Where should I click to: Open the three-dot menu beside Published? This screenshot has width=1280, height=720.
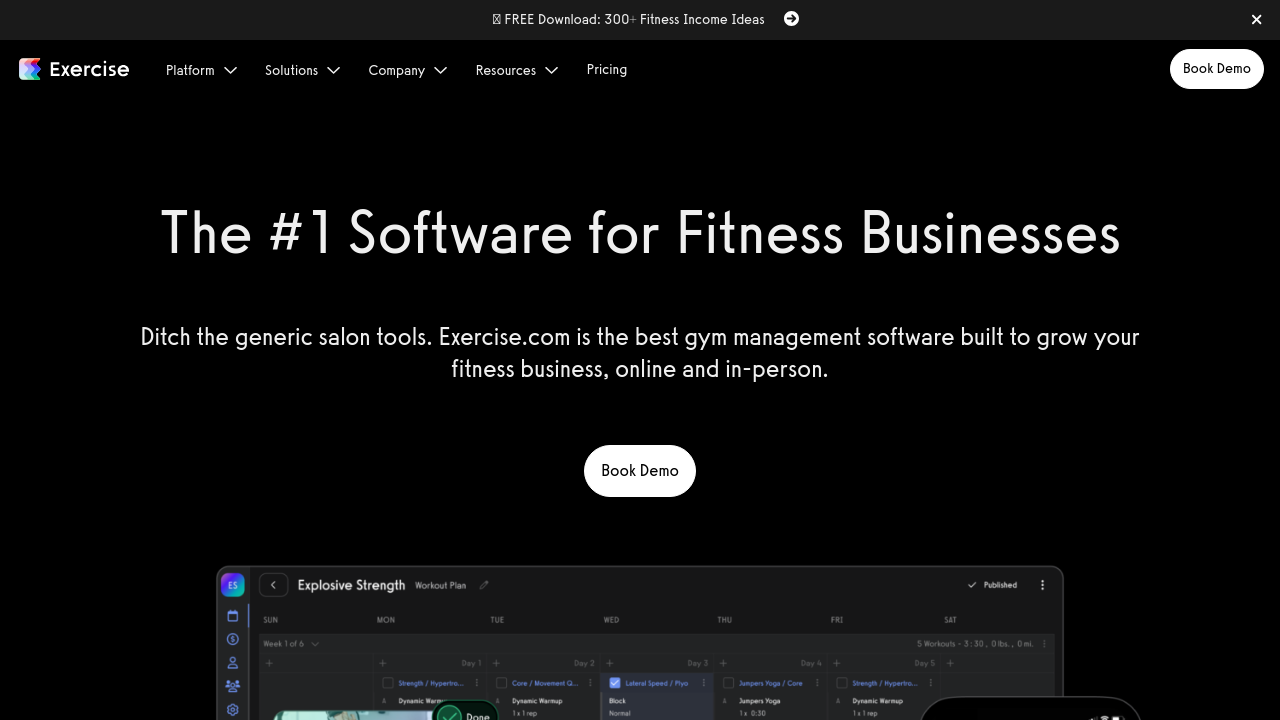[x=1042, y=585]
